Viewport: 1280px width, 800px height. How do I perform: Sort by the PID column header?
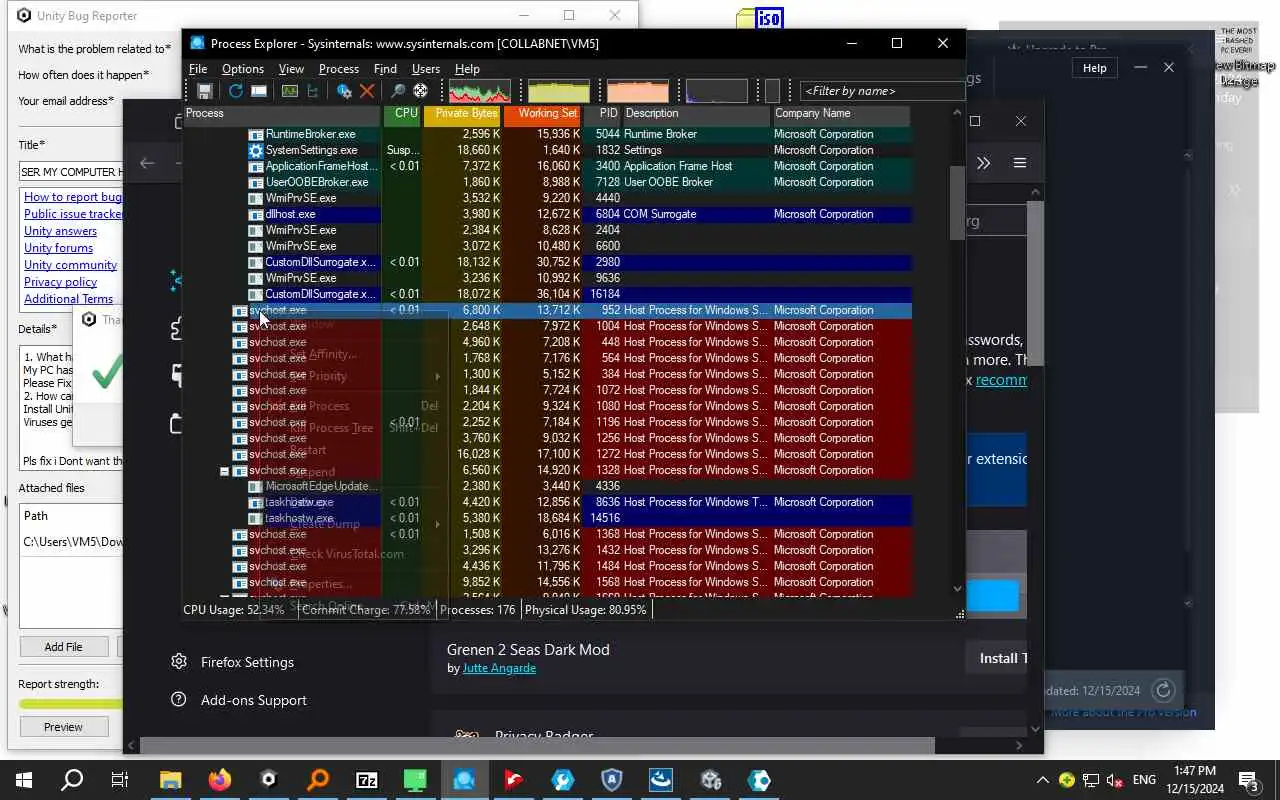pyautogui.click(x=604, y=114)
